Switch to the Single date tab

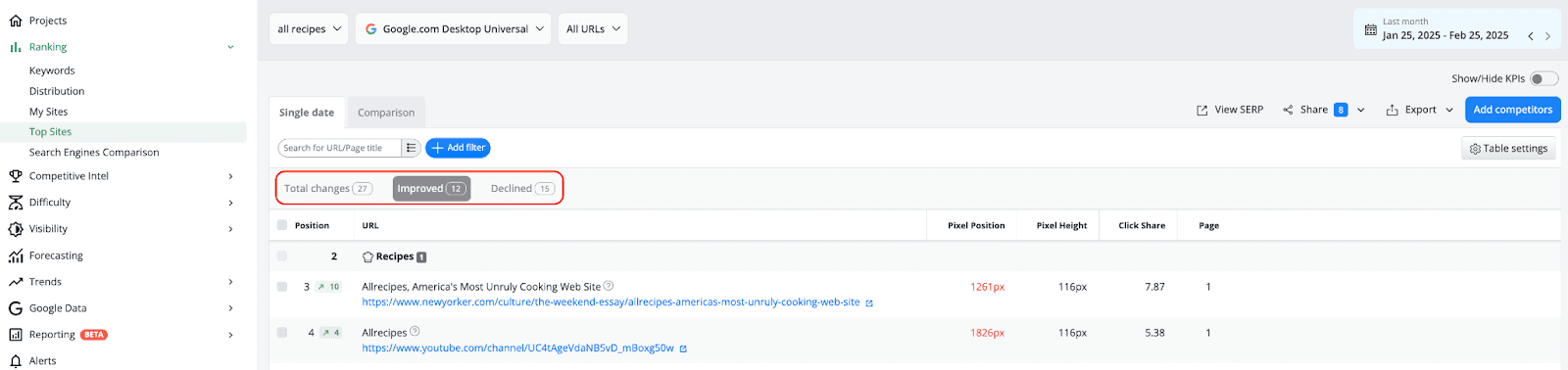[x=307, y=113]
